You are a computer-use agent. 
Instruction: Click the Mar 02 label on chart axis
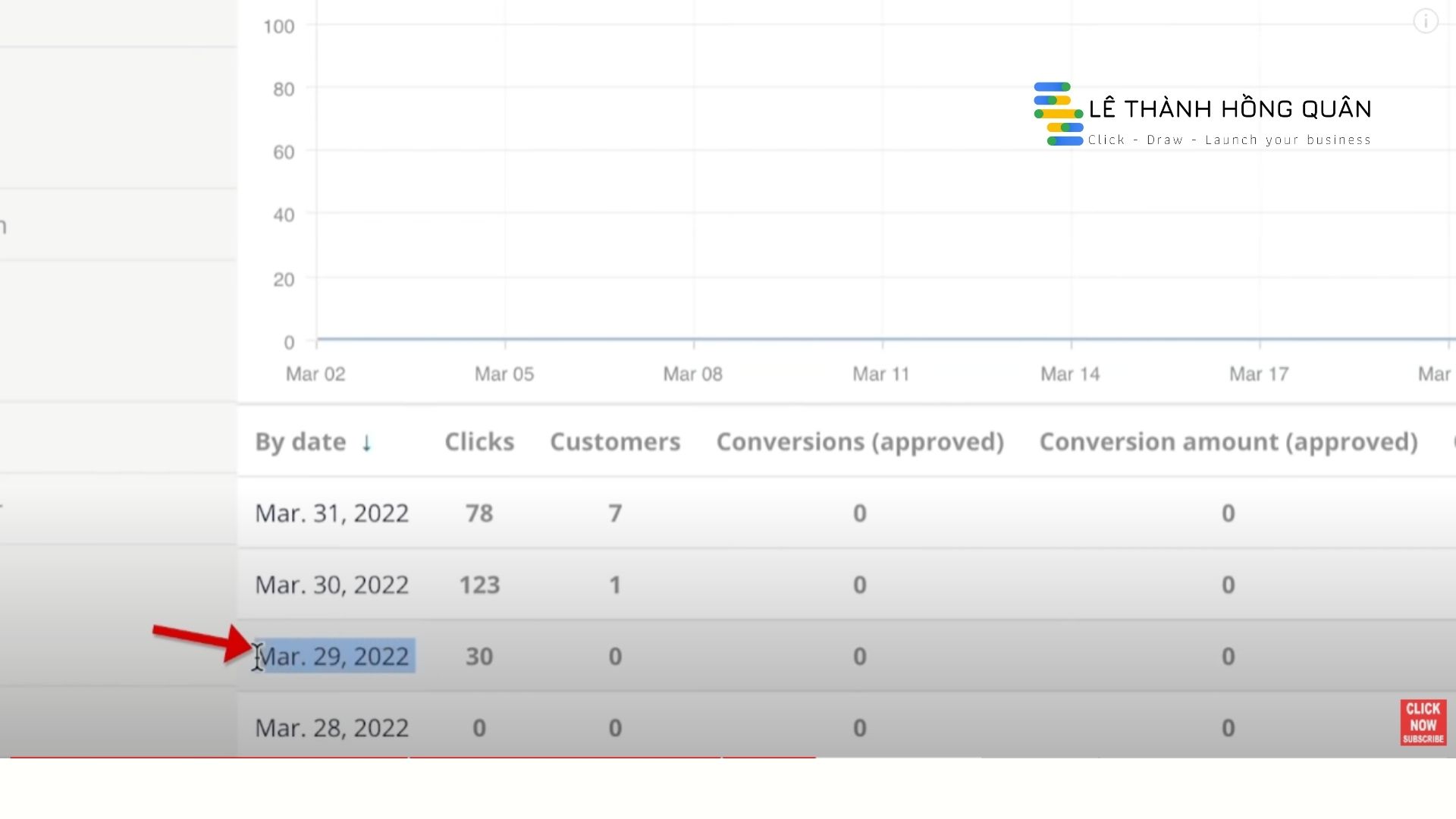coord(315,374)
